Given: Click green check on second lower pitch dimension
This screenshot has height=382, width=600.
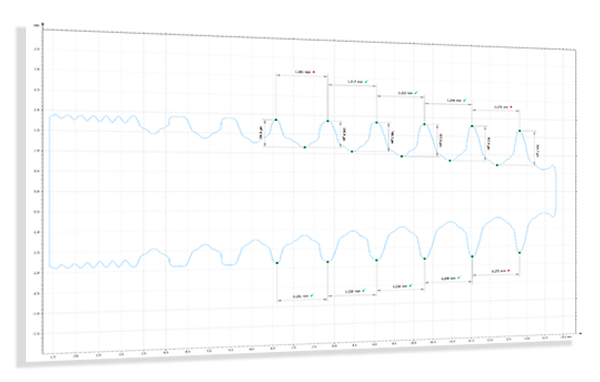Looking at the screenshot, I should [364, 291].
